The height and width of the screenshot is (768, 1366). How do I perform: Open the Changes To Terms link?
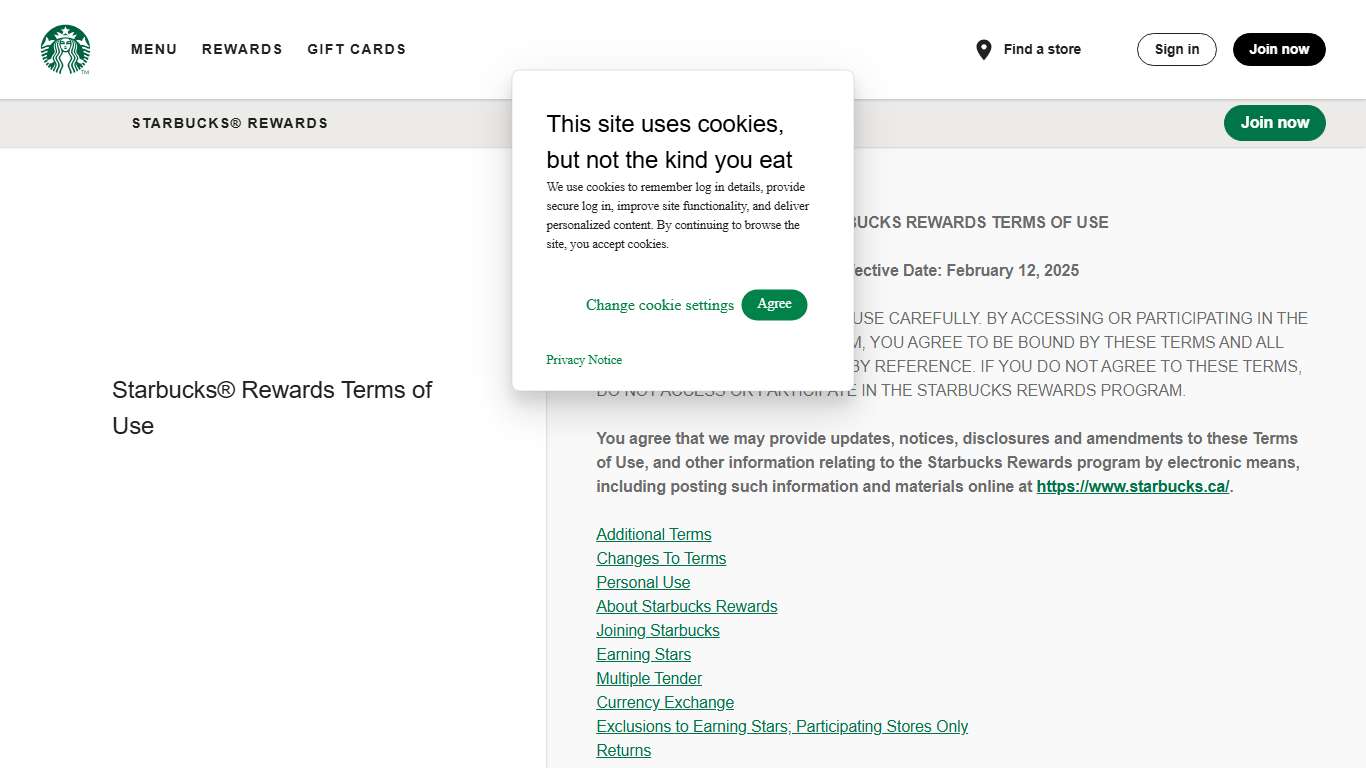point(661,558)
